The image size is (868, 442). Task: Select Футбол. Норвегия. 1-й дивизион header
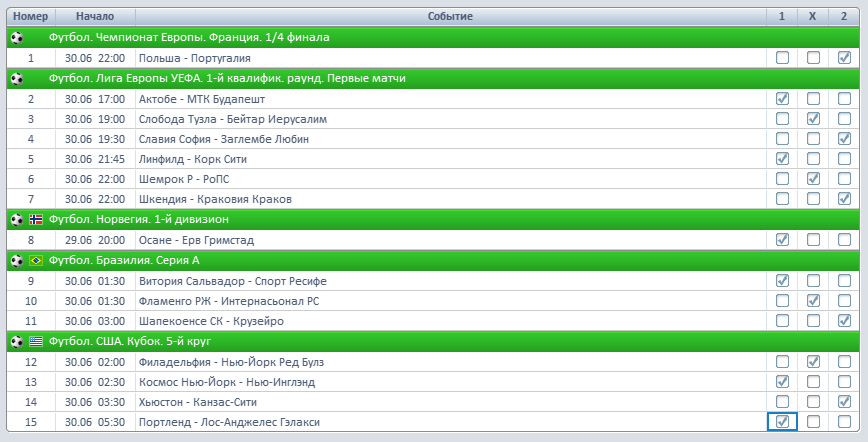pyautogui.click(x=433, y=219)
